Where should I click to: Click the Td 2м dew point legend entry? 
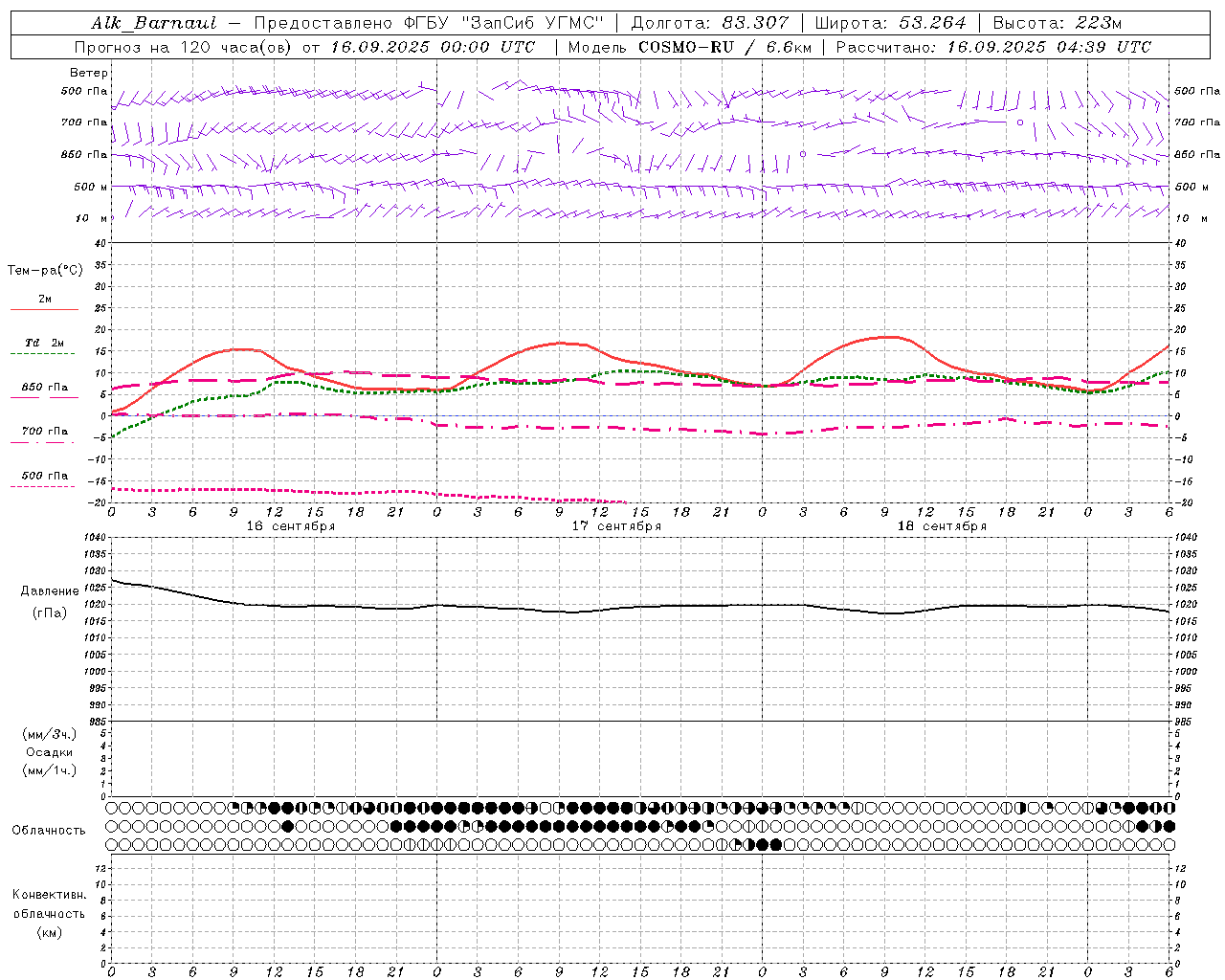click(x=45, y=343)
